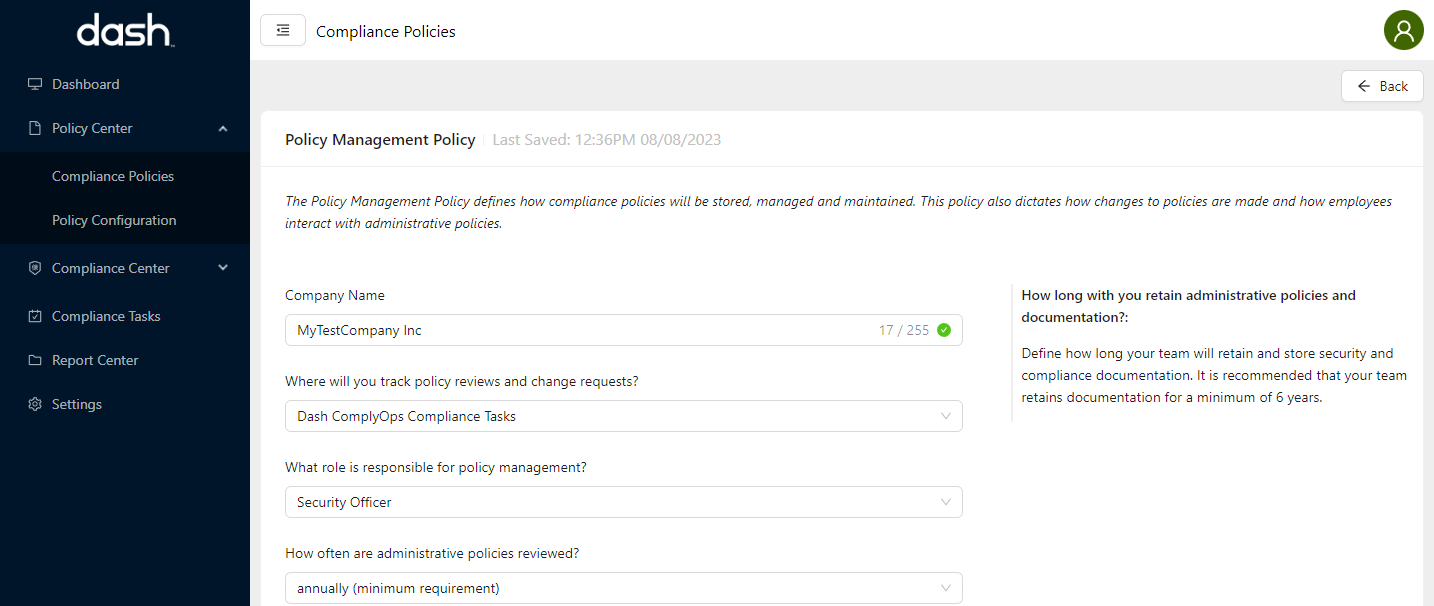This screenshot has height=606, width=1434.
Task: Open the user profile avatar
Action: (1403, 30)
